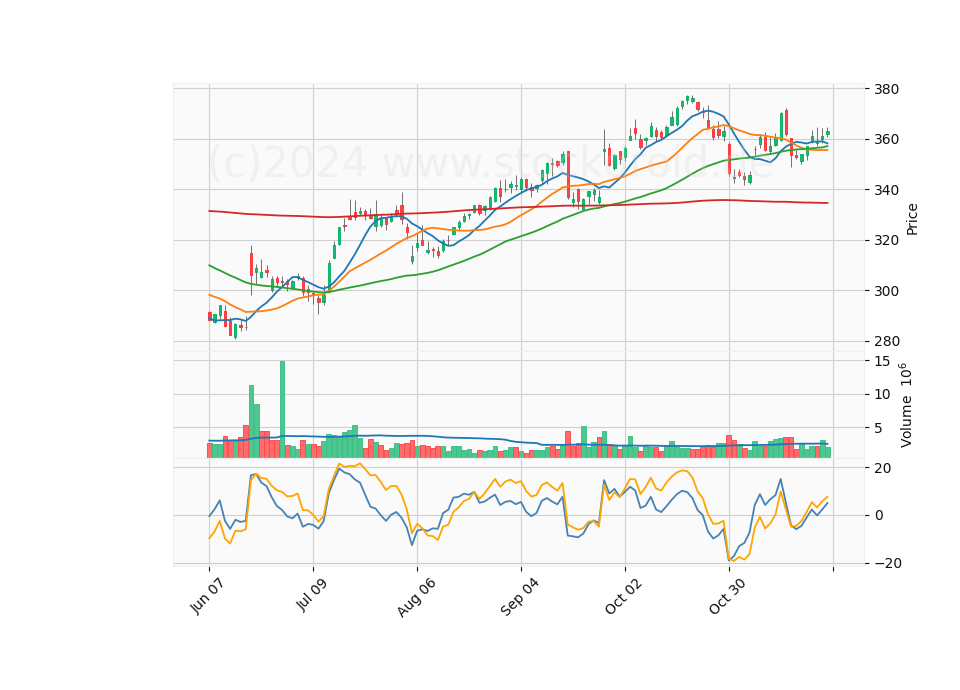Screen dimensions: 960x690
Task: Click the red long-term moving average line
Action: (518, 208)
